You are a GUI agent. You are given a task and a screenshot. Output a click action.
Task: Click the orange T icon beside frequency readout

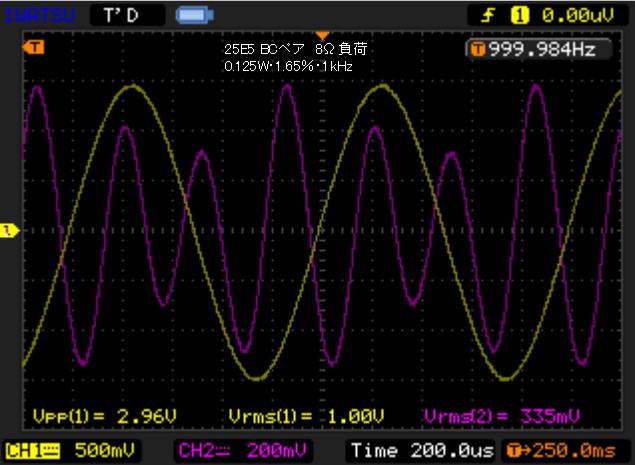[478, 51]
